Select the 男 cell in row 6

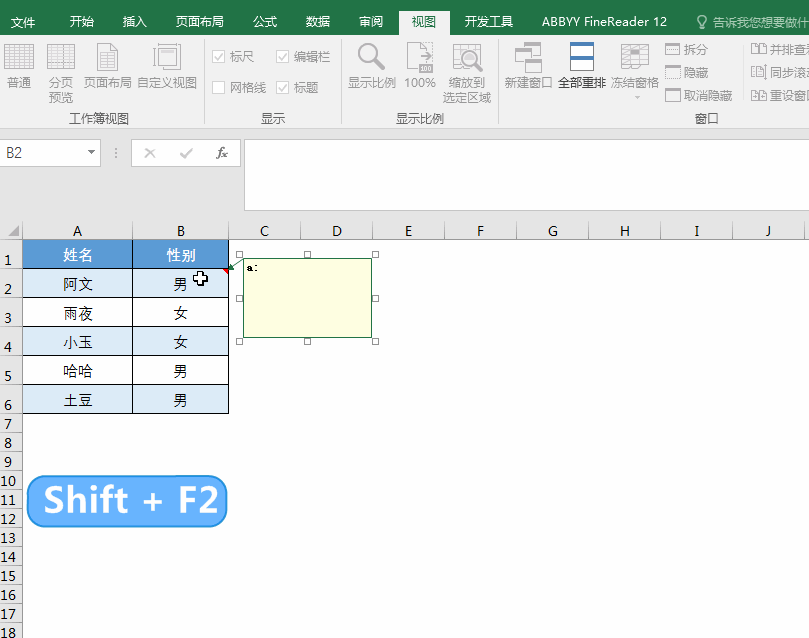[181, 399]
